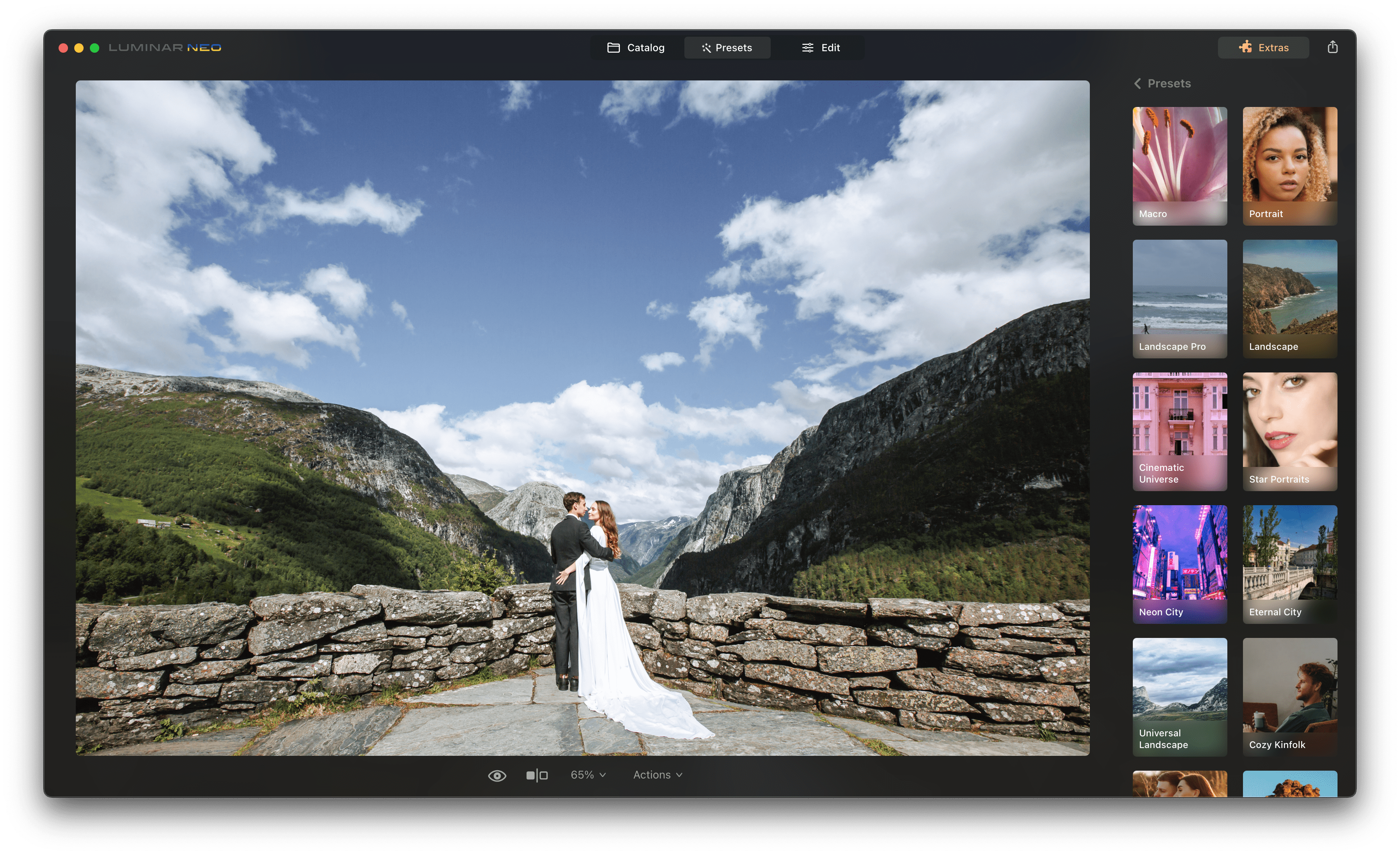Select the Cinematic Universe preset thumbnail

(1180, 431)
